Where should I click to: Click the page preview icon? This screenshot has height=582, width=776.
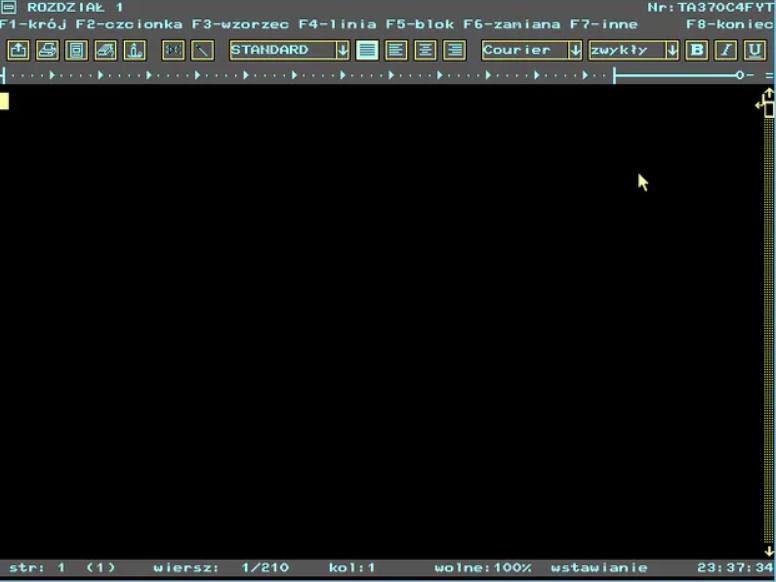point(76,50)
